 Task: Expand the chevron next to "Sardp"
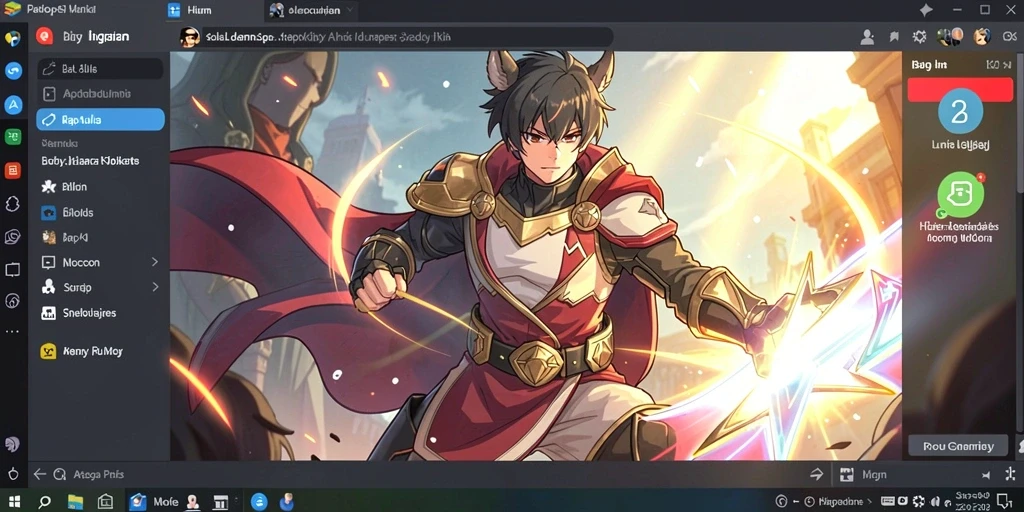click(x=155, y=287)
